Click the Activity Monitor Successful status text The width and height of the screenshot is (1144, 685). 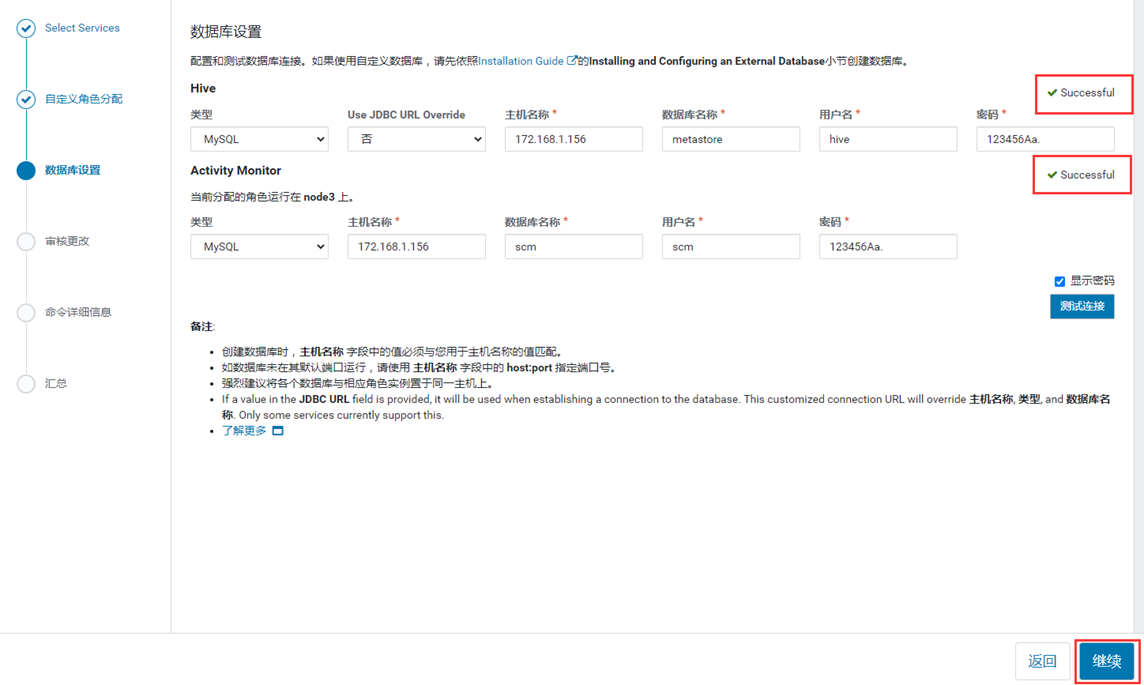pyautogui.click(x=1087, y=175)
